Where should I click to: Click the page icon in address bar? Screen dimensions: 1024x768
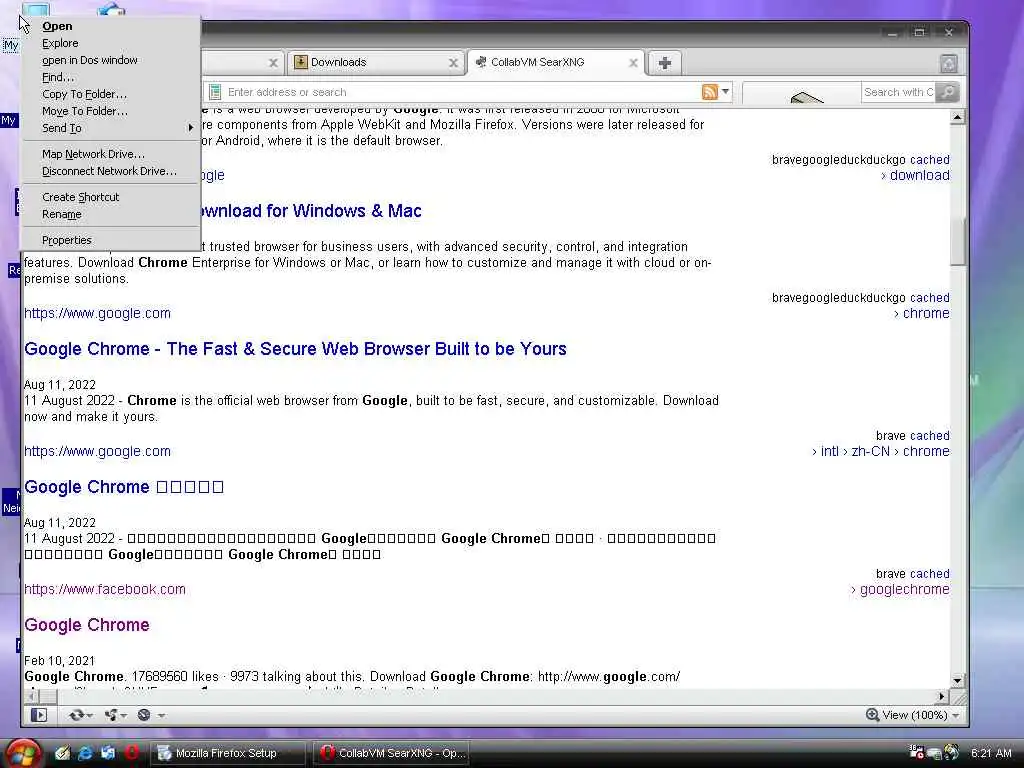tap(215, 92)
